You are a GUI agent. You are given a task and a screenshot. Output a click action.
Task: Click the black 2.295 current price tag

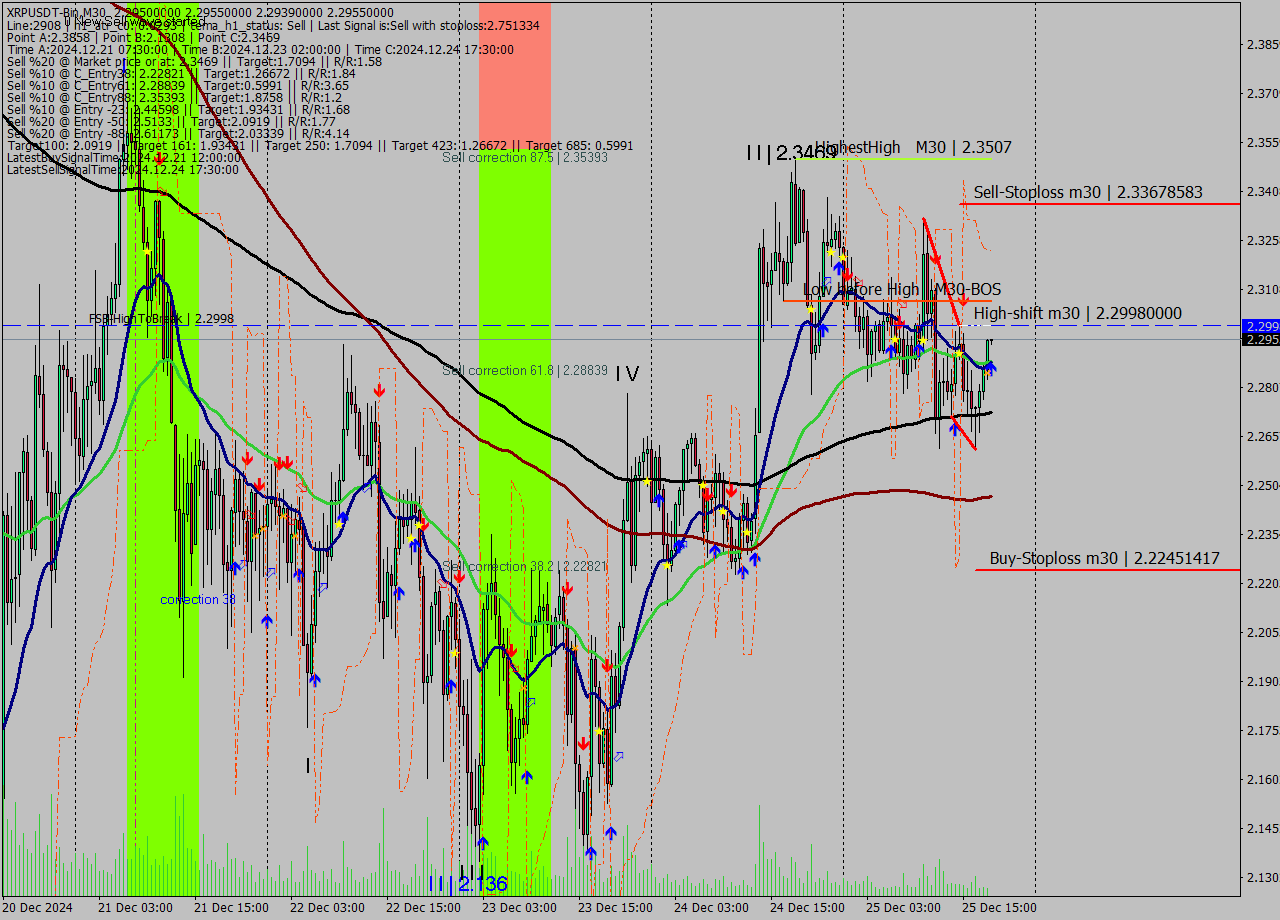pos(1260,340)
